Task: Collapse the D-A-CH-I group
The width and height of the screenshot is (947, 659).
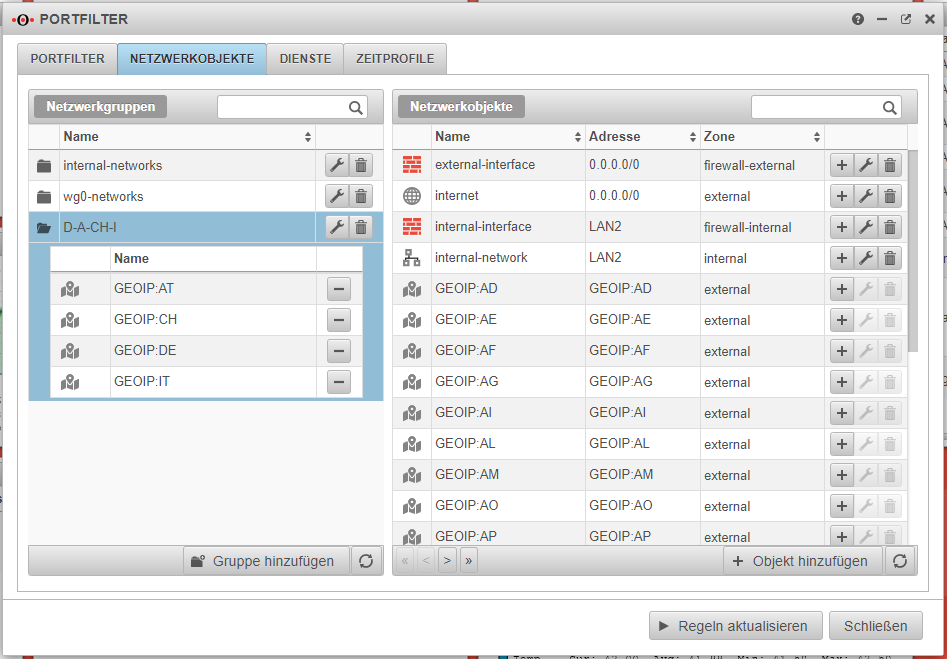Action: (44, 228)
